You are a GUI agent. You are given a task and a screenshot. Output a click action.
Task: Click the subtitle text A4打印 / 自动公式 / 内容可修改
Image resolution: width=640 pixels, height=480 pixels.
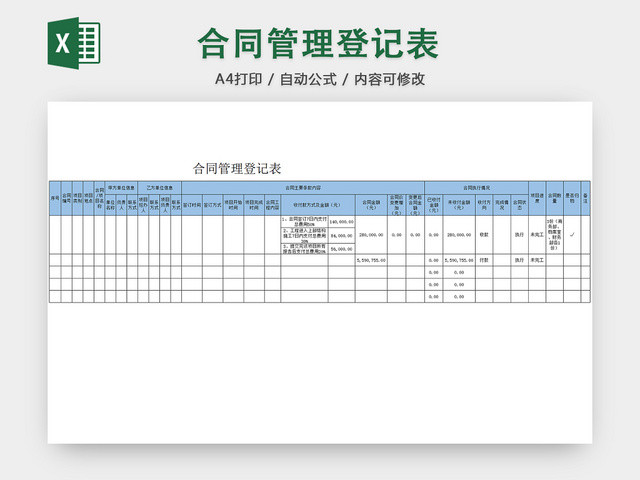click(x=319, y=79)
